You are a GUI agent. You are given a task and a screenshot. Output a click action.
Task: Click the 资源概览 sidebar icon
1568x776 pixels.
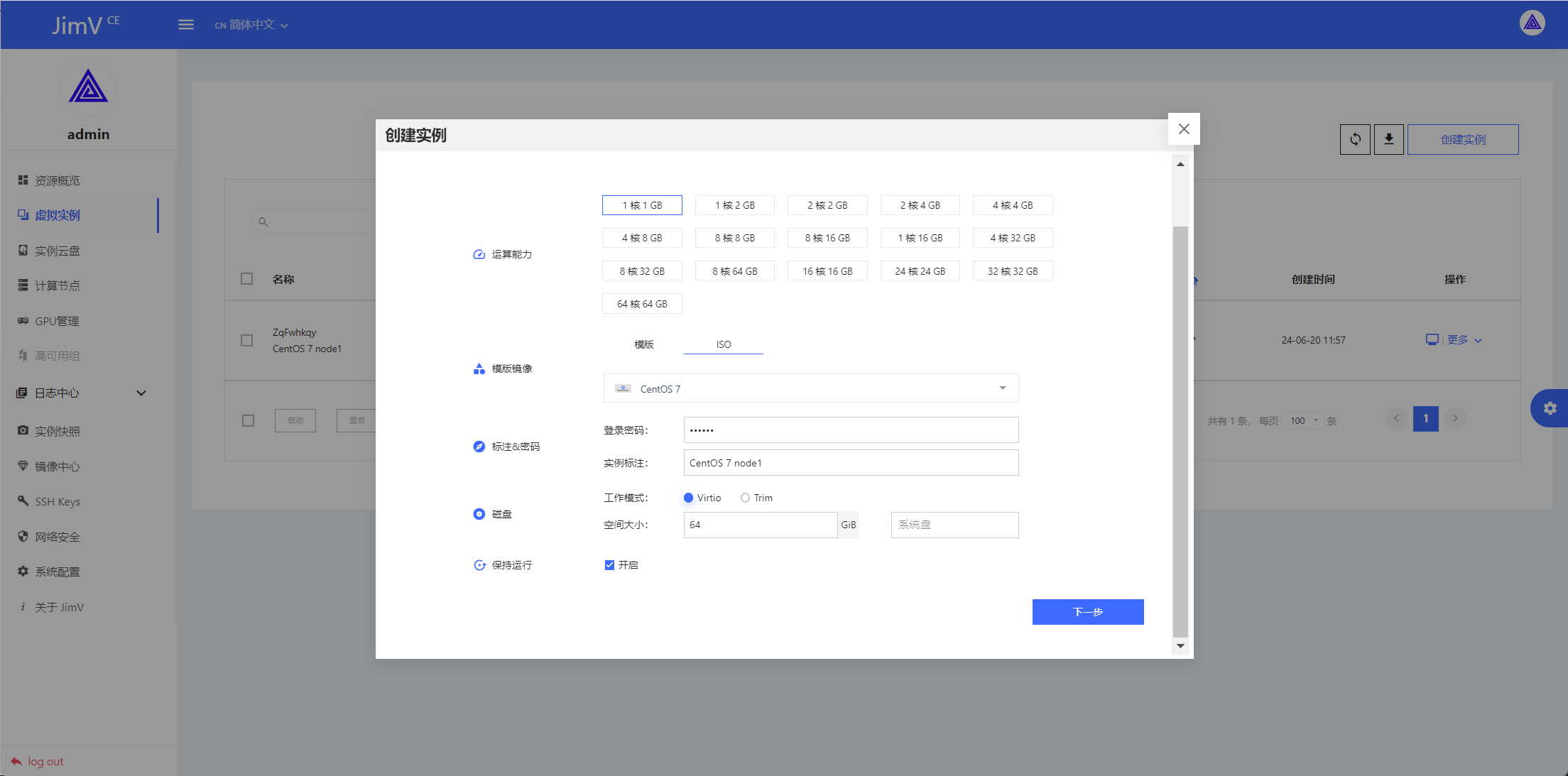(23, 180)
